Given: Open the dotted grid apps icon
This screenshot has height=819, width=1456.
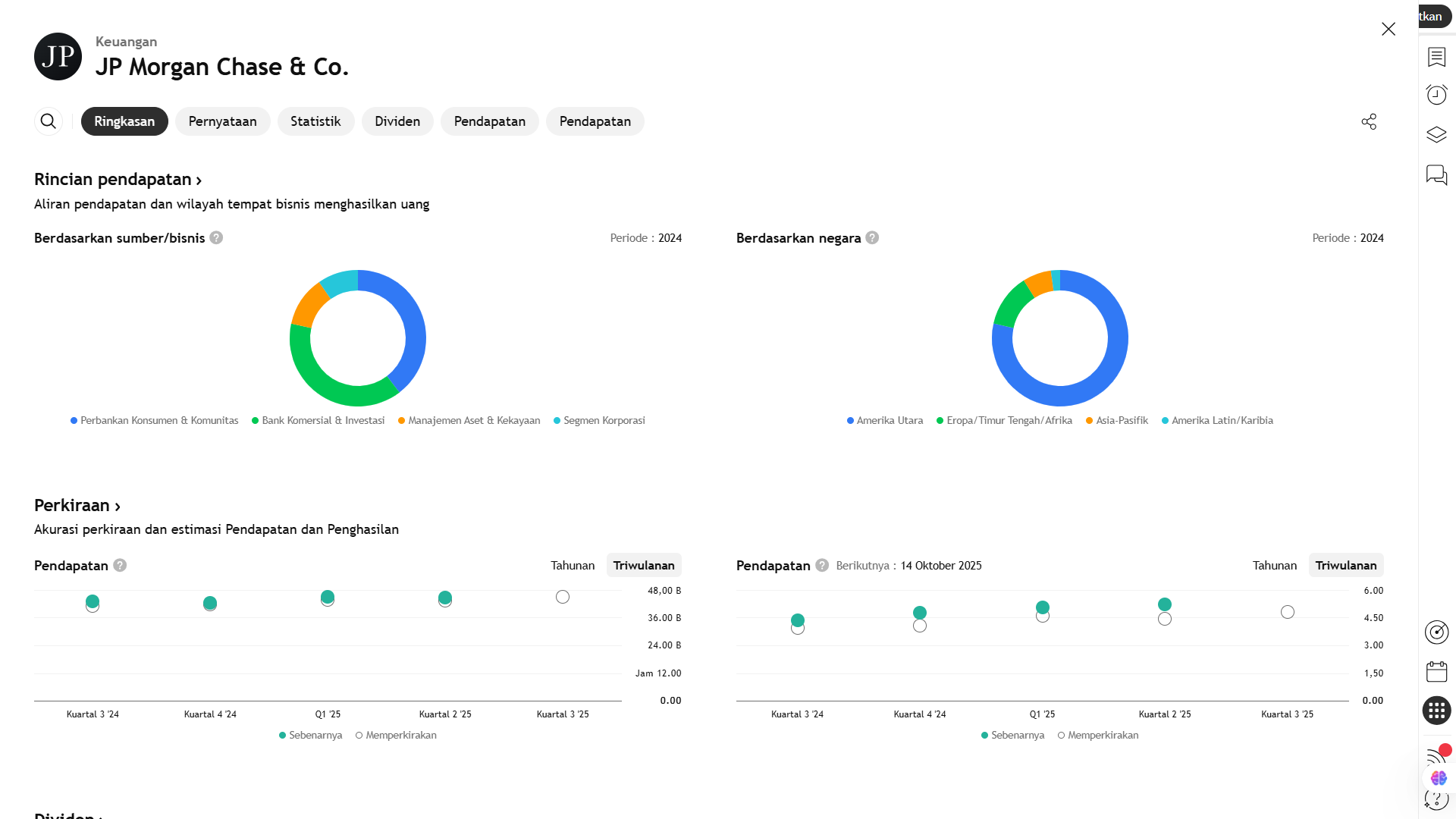Looking at the screenshot, I should 1436,711.
